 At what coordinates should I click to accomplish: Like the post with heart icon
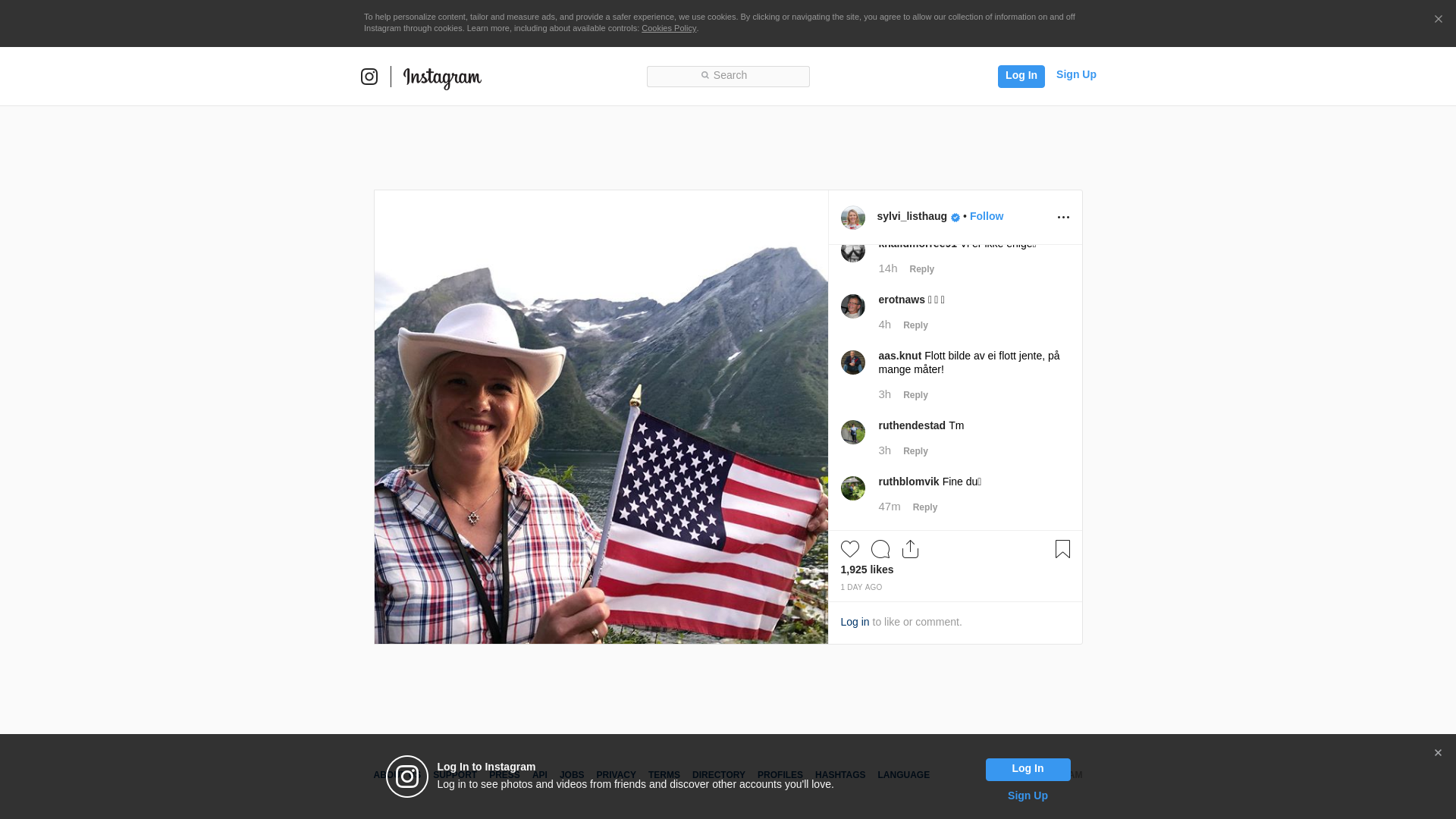[x=849, y=549]
